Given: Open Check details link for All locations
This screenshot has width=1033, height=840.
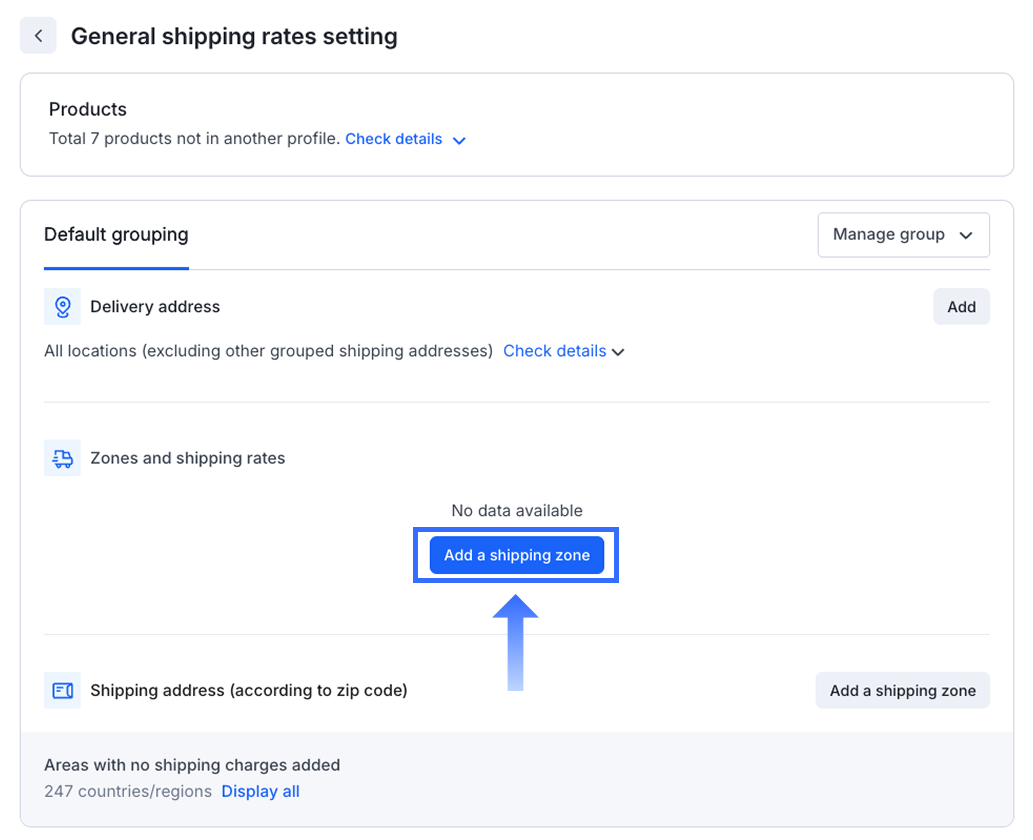Looking at the screenshot, I should pos(554,351).
